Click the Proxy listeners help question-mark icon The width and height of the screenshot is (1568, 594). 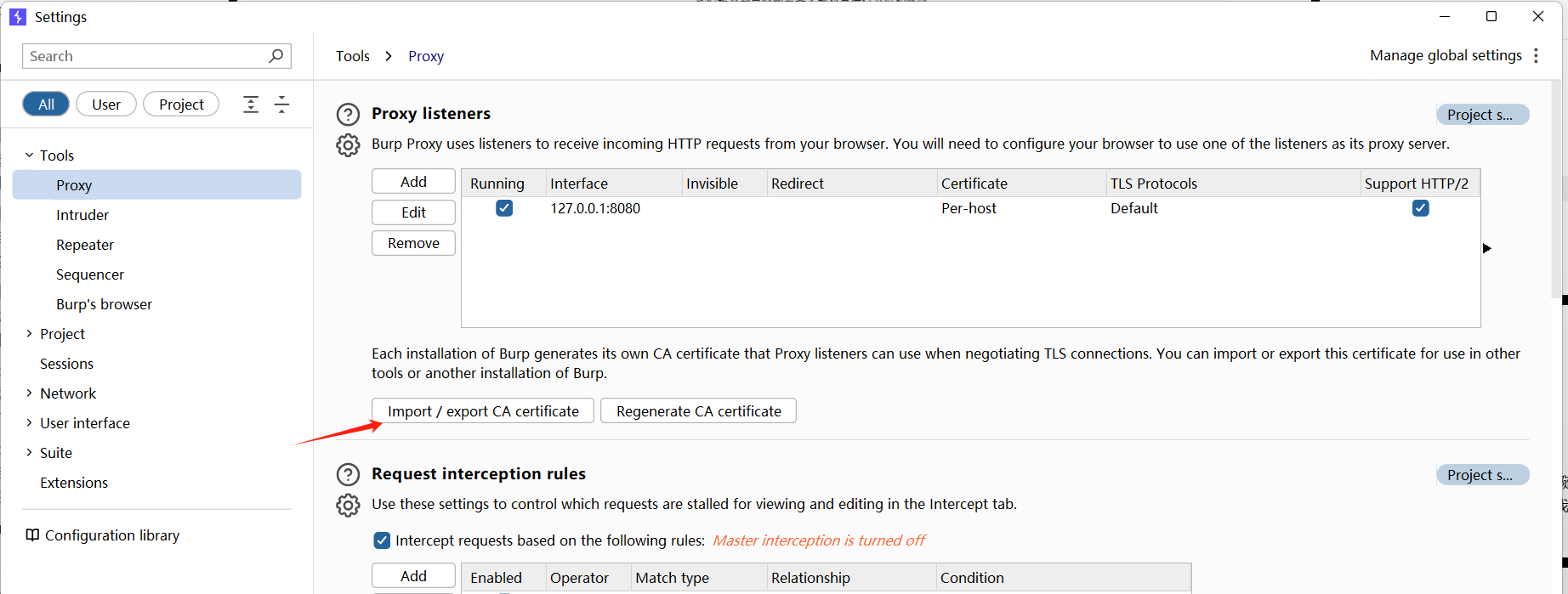coord(348,115)
